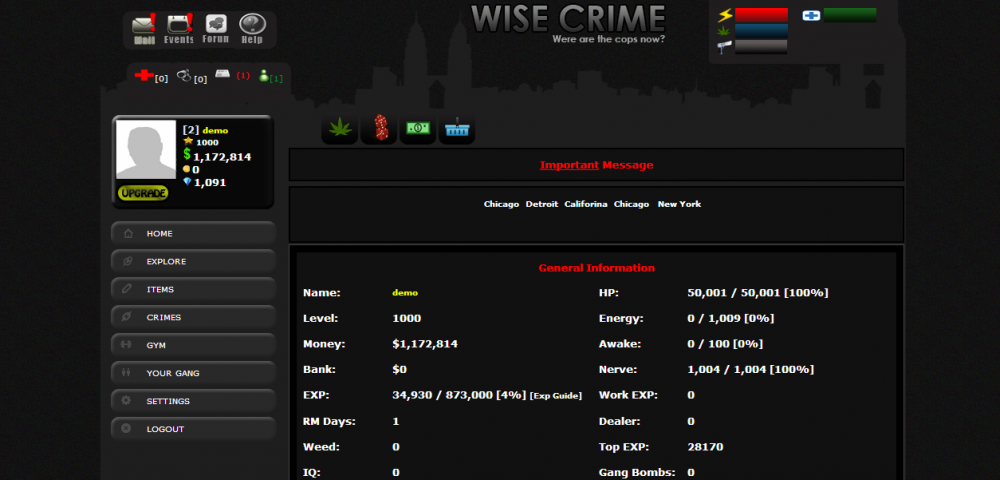Go to the Forum icon
1000x480 pixels.
pyautogui.click(x=216, y=28)
